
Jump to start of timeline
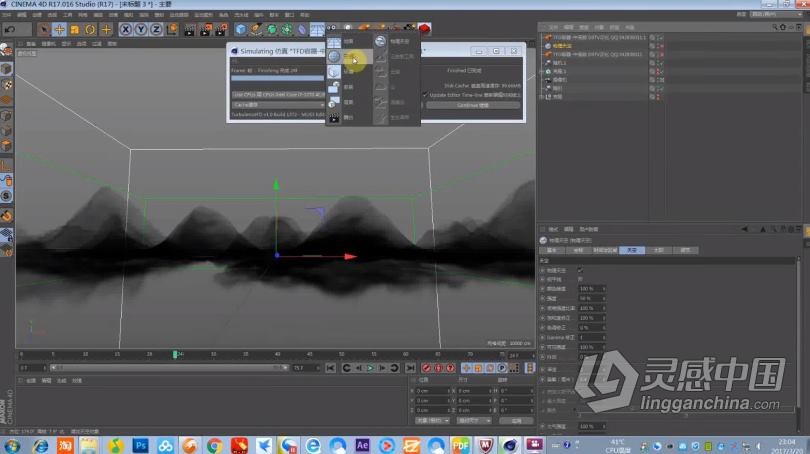(x=330, y=368)
